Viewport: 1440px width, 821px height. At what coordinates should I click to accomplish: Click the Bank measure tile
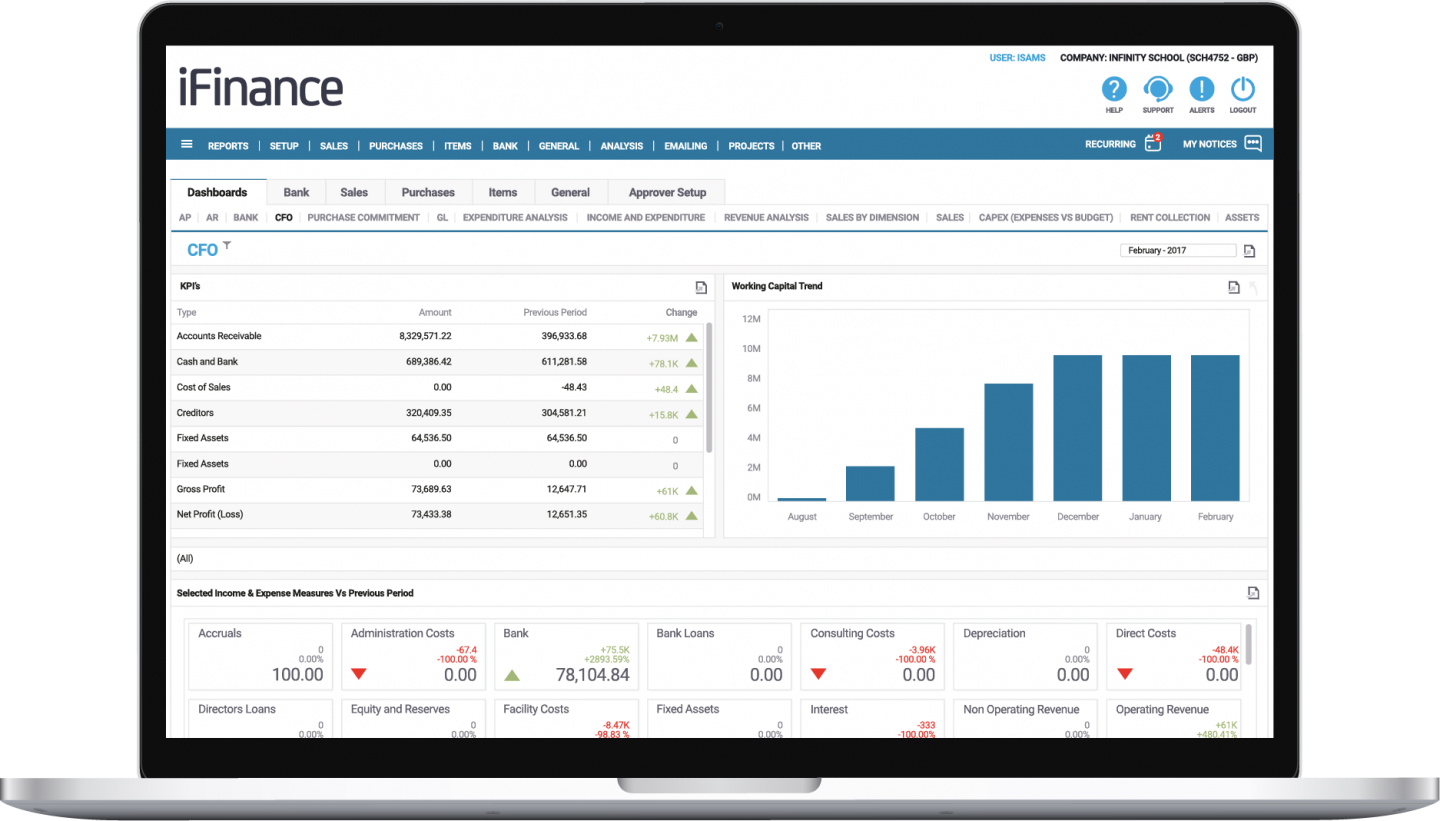coord(566,656)
